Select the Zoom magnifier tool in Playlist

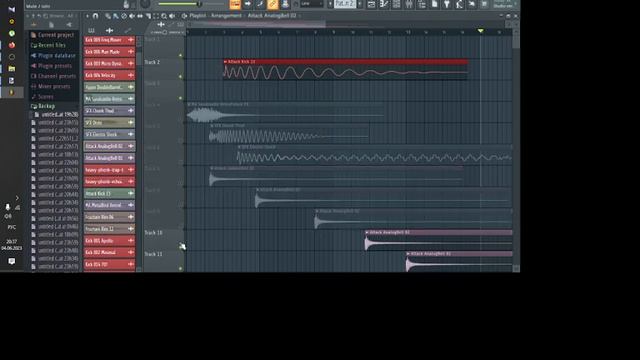tap(164, 16)
